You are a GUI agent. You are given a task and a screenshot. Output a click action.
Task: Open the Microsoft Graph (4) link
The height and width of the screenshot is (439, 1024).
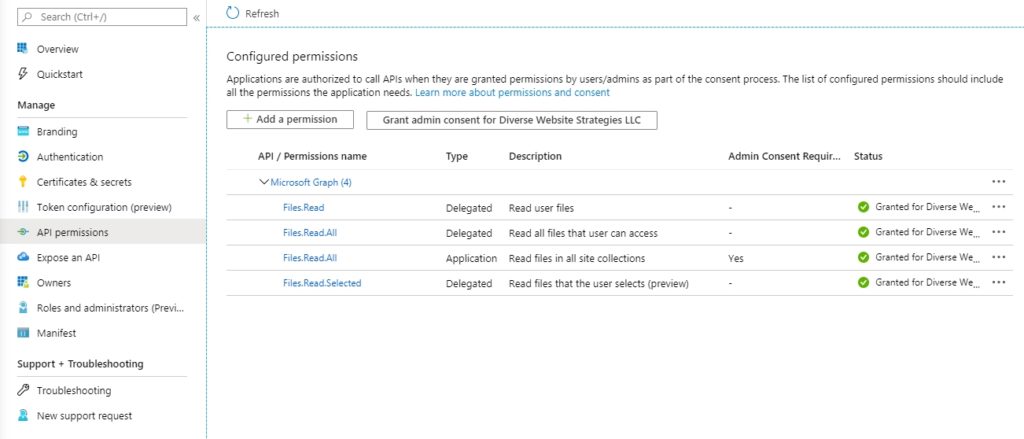311,182
